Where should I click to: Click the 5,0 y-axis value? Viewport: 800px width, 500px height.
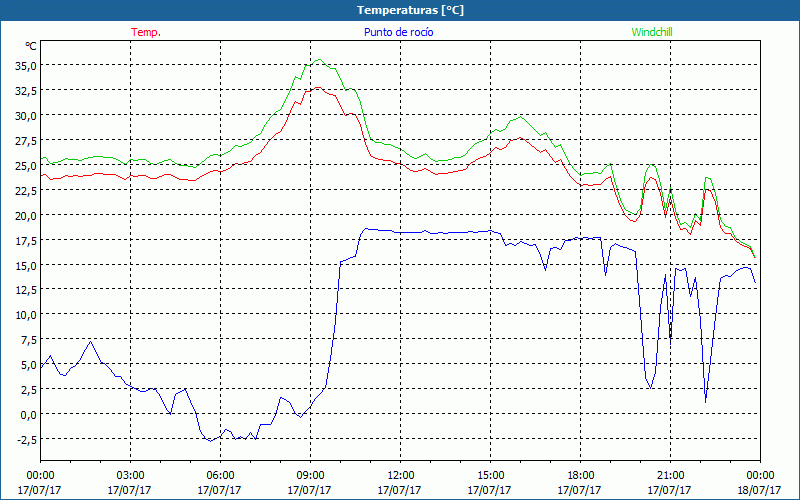point(28,365)
